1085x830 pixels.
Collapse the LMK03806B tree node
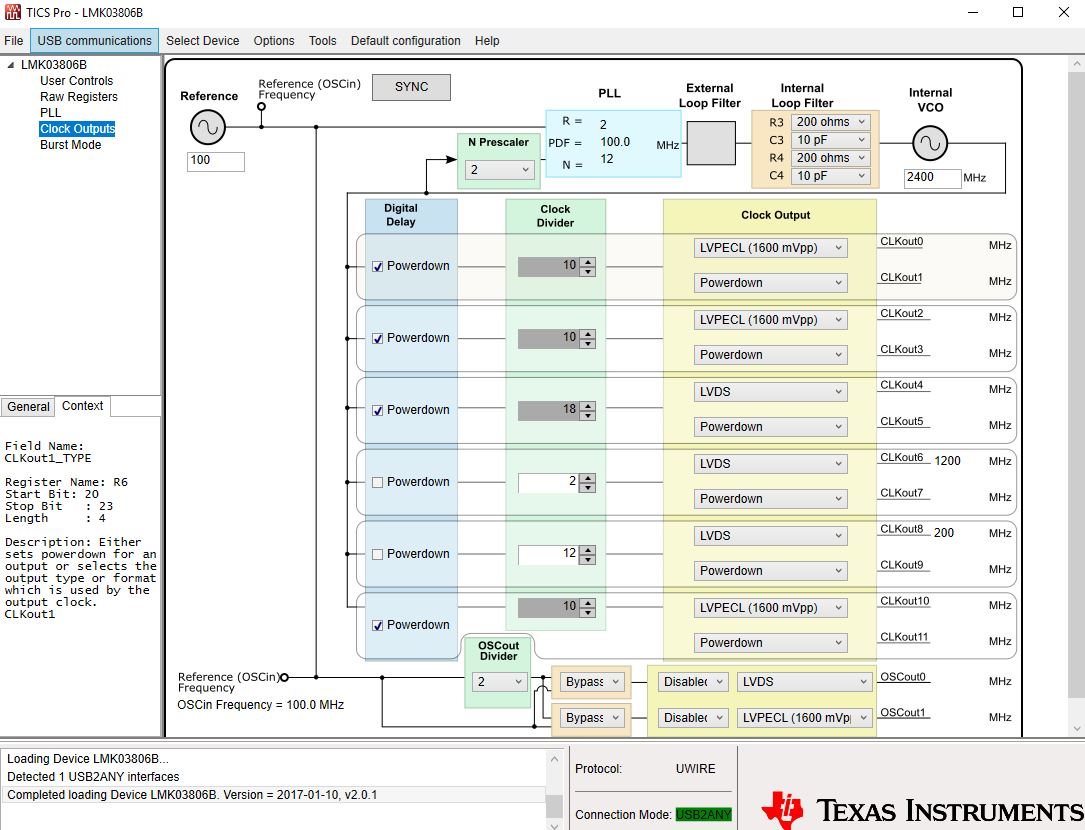click(x=10, y=65)
